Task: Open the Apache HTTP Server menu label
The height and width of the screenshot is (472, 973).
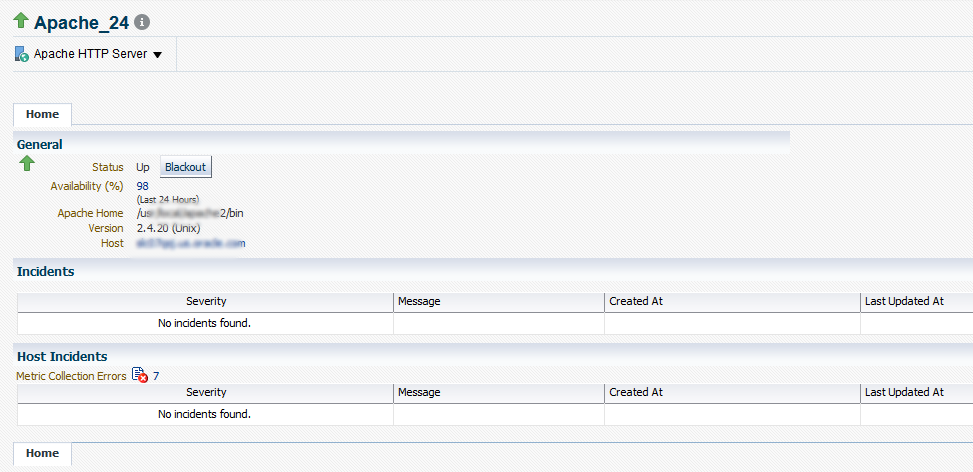Action: coord(91,54)
